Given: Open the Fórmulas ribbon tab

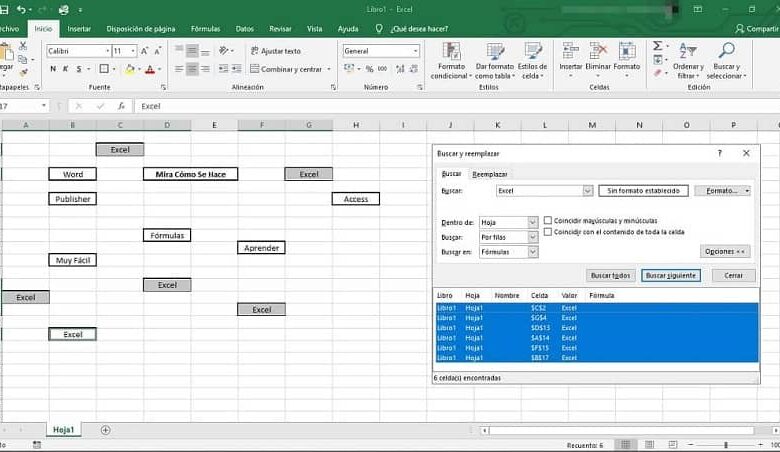Looking at the screenshot, I should (x=205, y=29).
